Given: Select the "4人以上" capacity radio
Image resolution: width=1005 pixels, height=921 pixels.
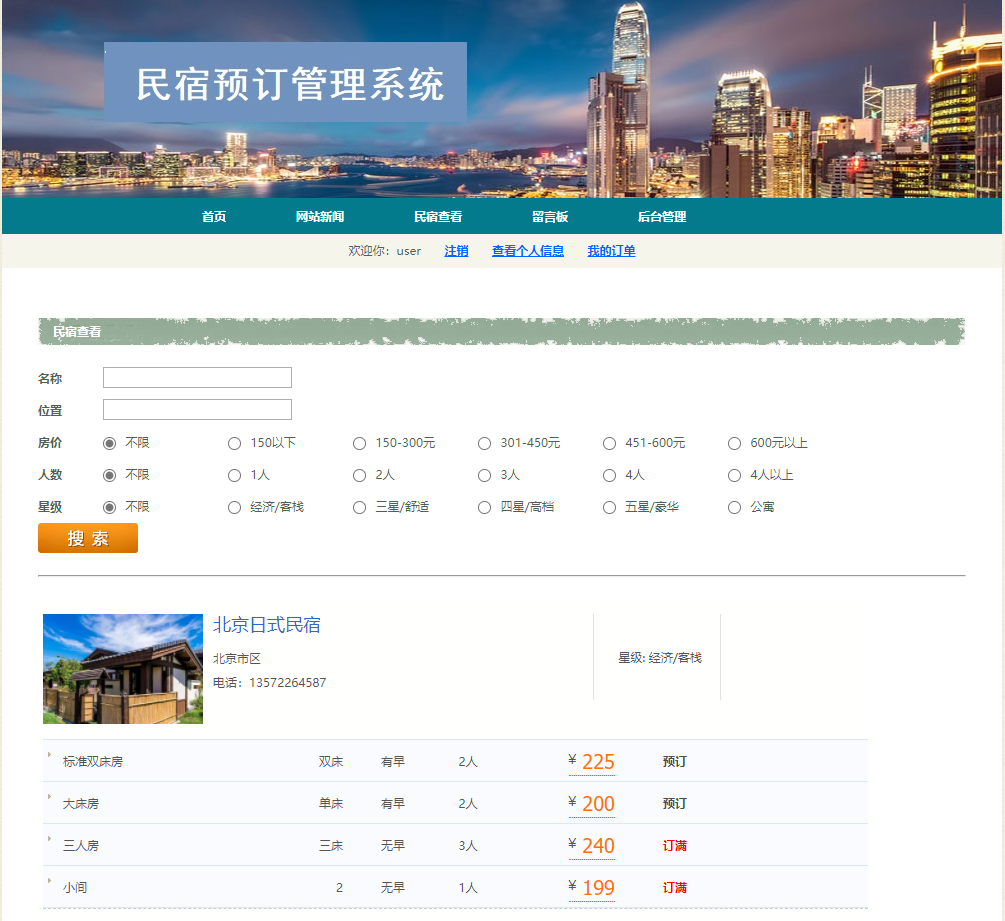Looking at the screenshot, I should click(x=734, y=475).
